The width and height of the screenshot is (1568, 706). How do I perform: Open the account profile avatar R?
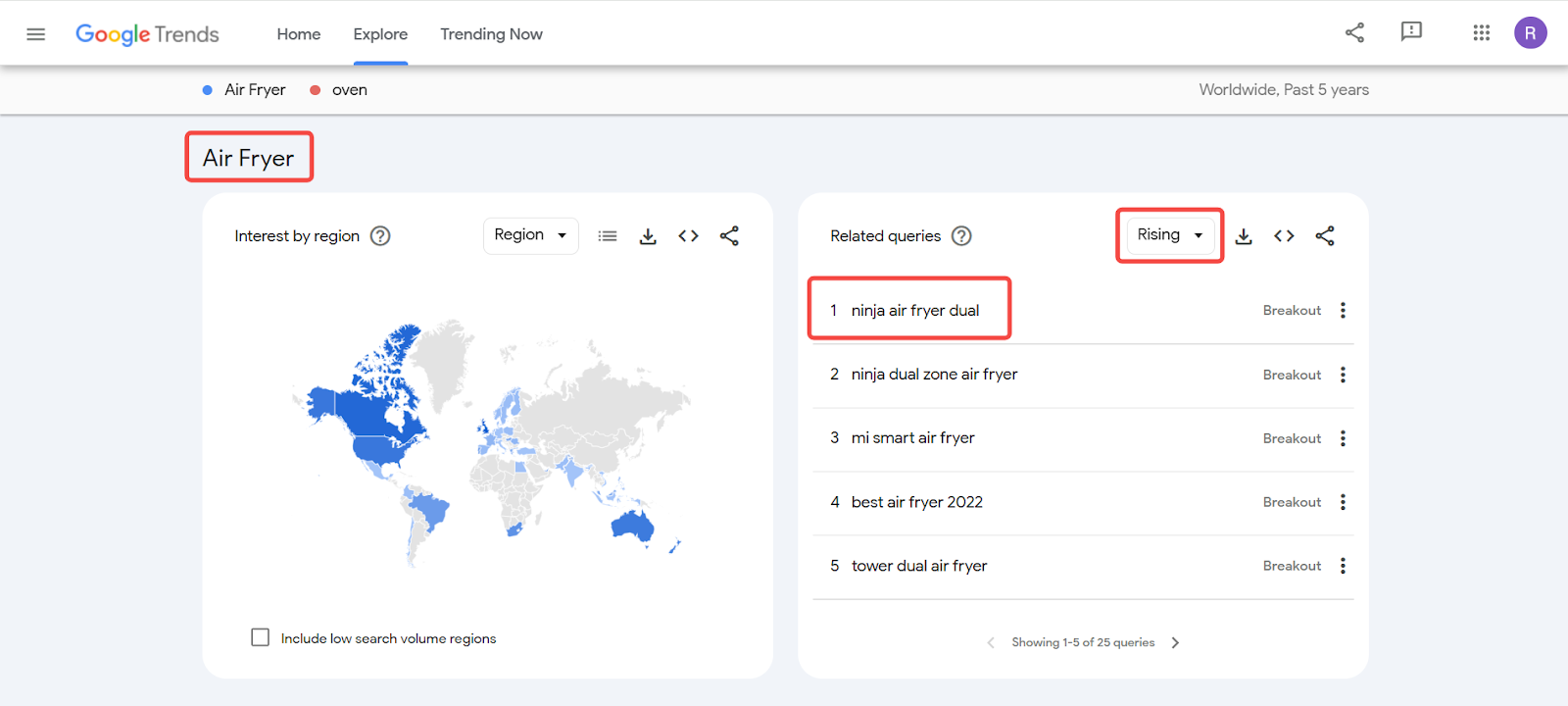(x=1530, y=32)
